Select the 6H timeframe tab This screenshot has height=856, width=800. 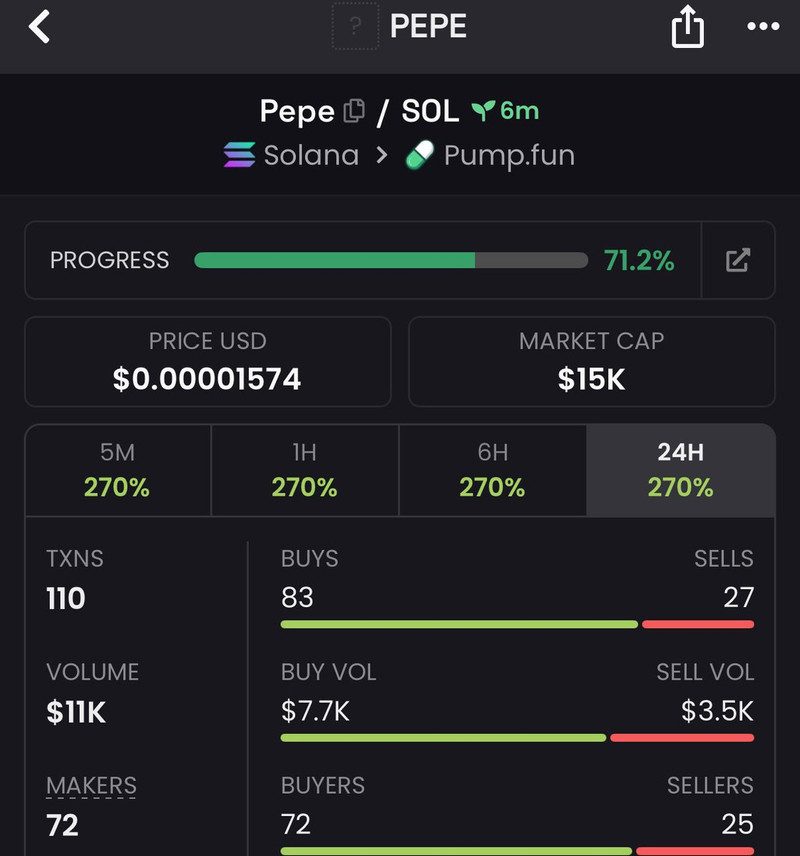pyautogui.click(x=492, y=470)
